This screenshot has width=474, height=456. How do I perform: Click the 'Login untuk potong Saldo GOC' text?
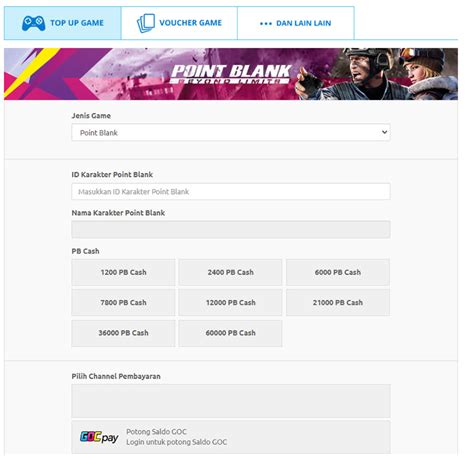tap(176, 442)
